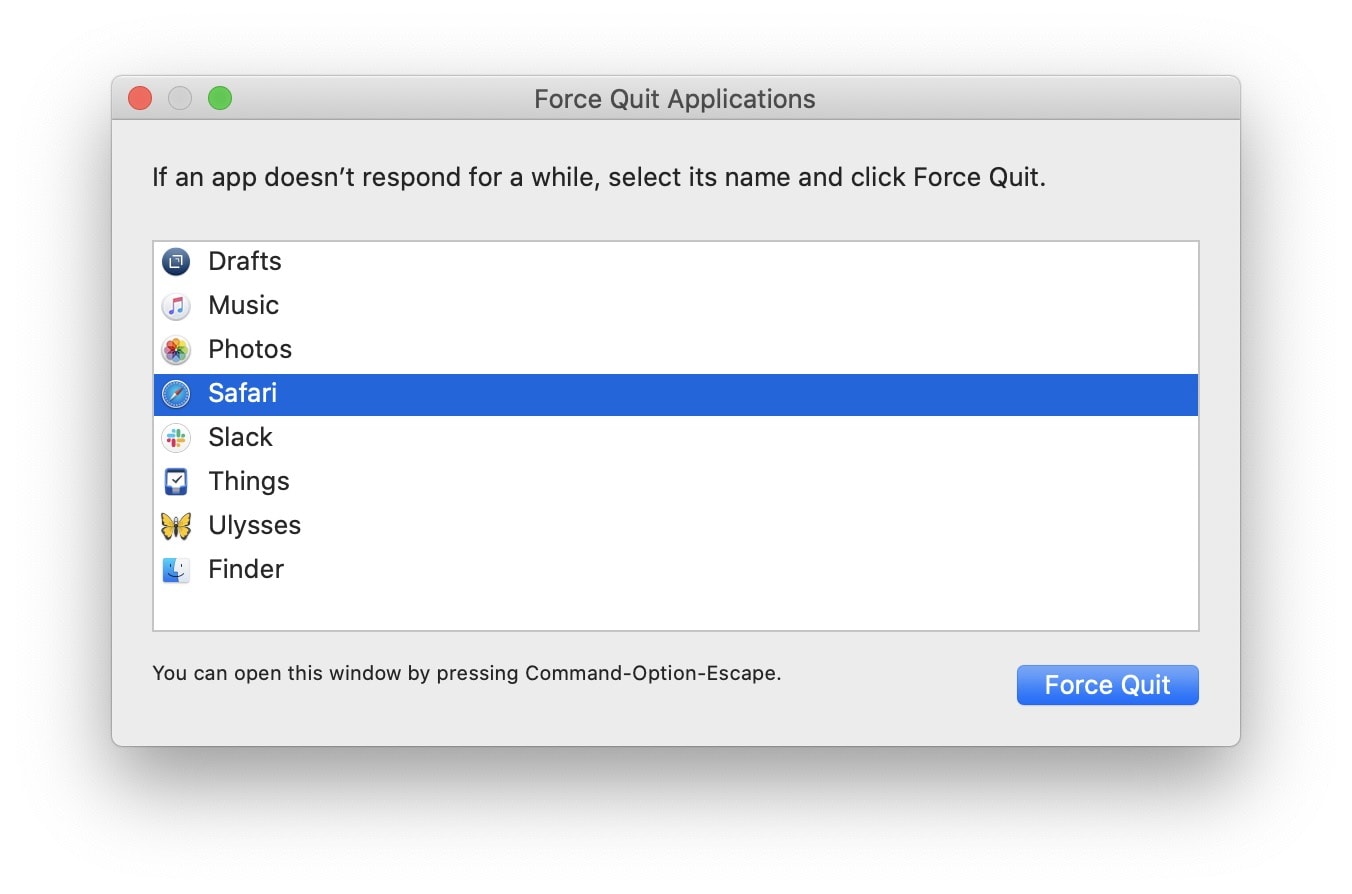1352x894 pixels.
Task: Click the Ulysses butterfly icon
Action: click(176, 526)
